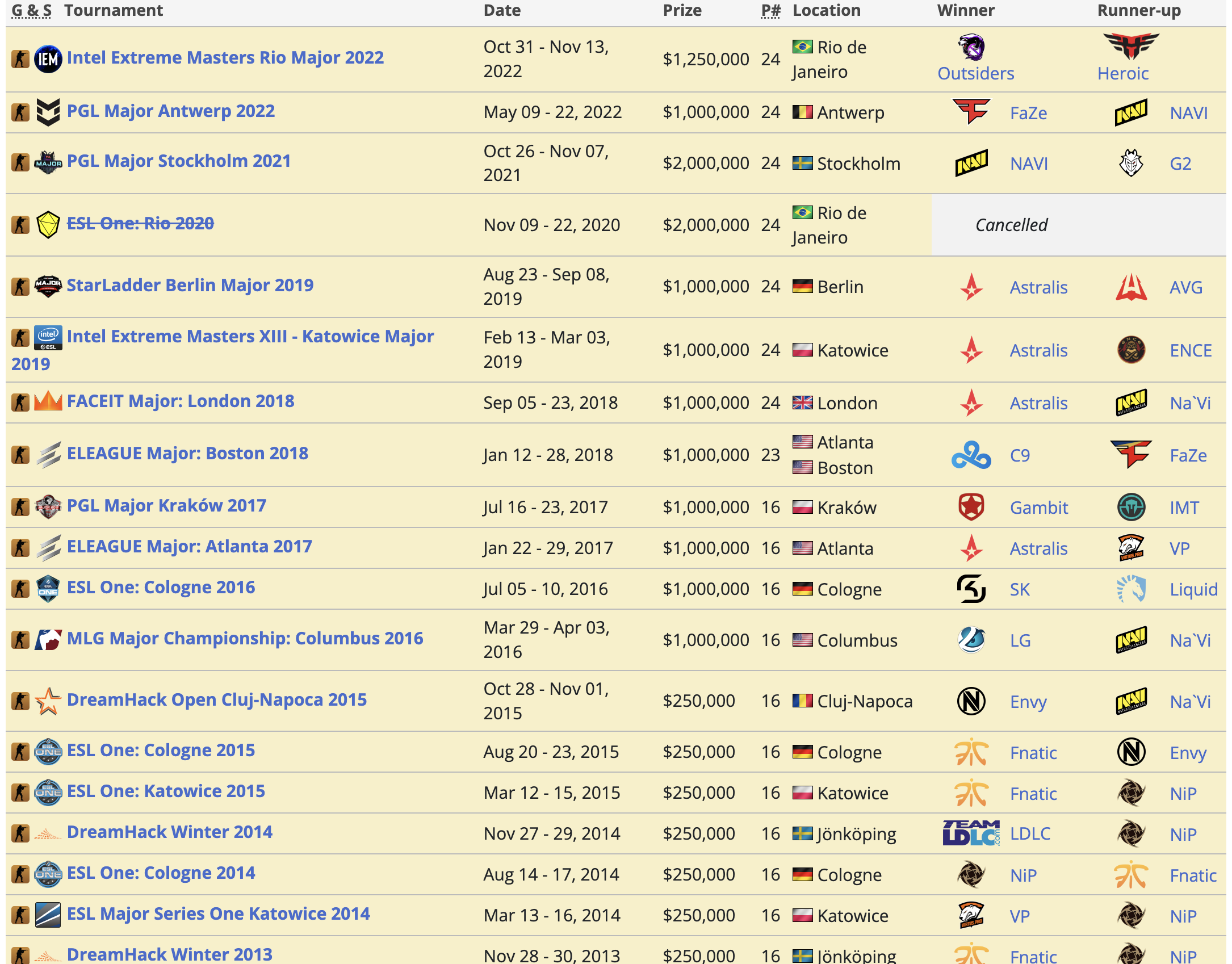Click the SK Gaming logo in Cologne 2016 row
Image resolution: width=1232 pixels, height=964 pixels.
(x=971, y=589)
